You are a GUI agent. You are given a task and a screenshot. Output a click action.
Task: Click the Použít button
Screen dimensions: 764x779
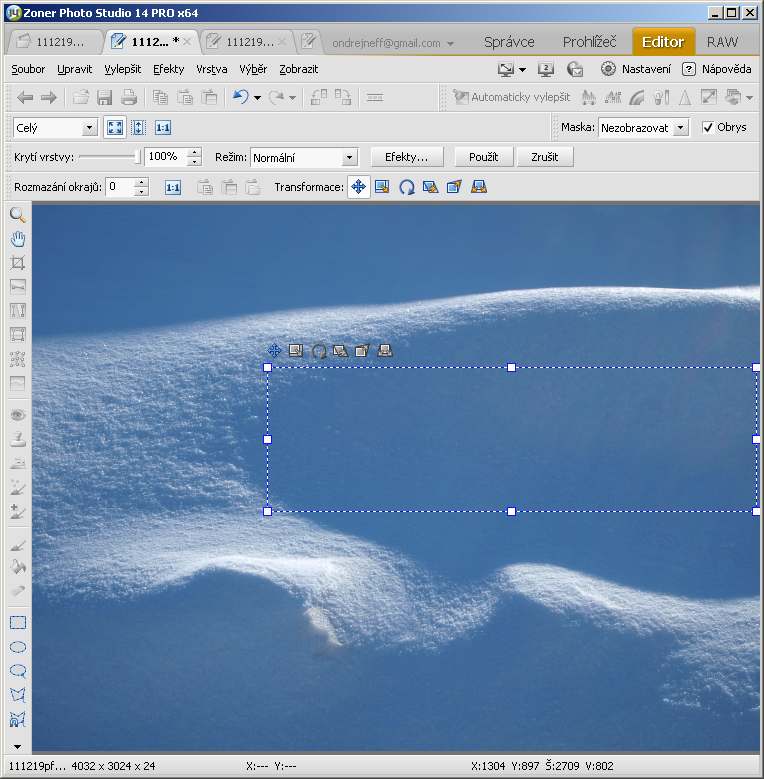click(x=483, y=157)
